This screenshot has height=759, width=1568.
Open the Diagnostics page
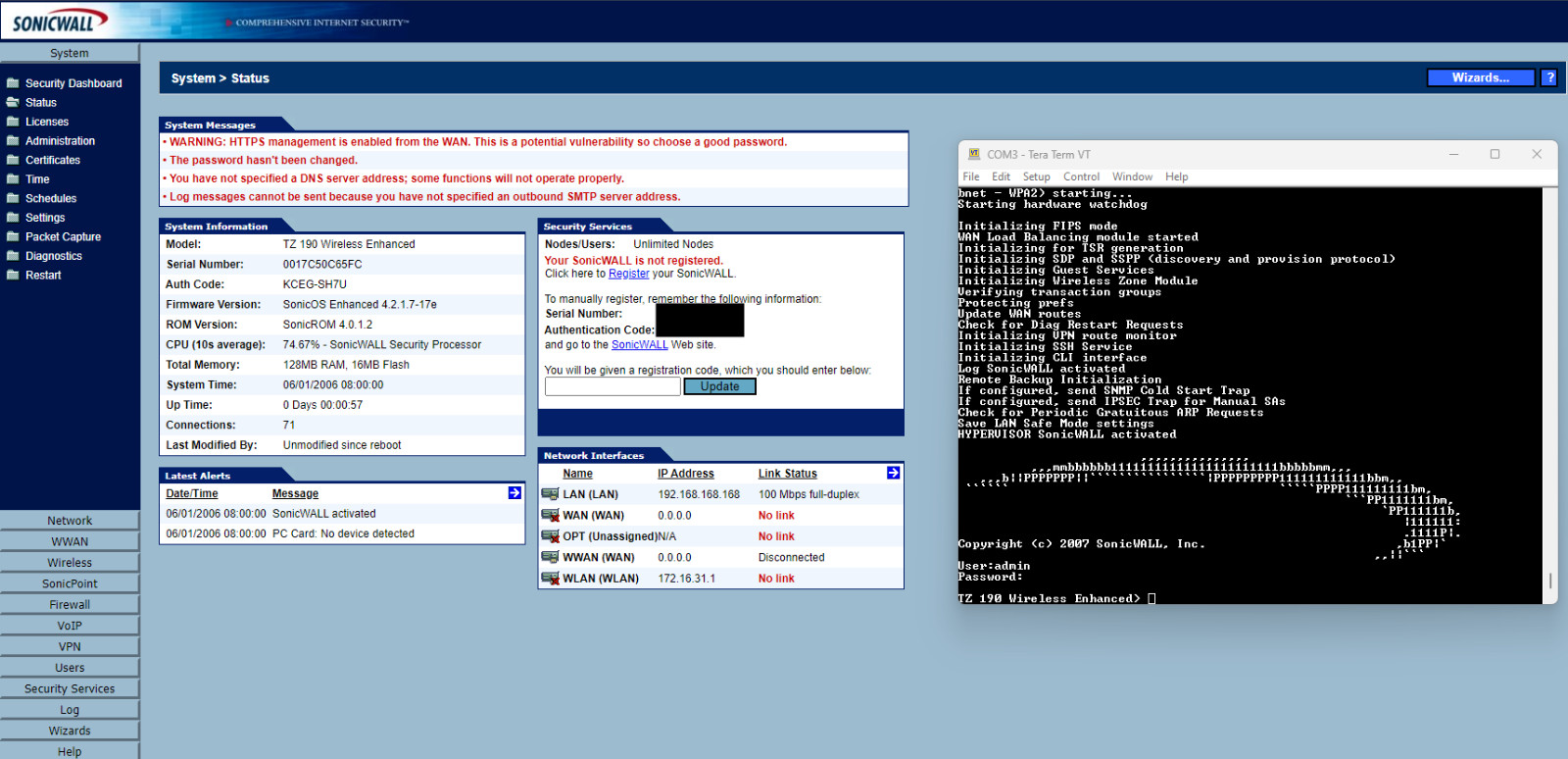[x=54, y=256]
